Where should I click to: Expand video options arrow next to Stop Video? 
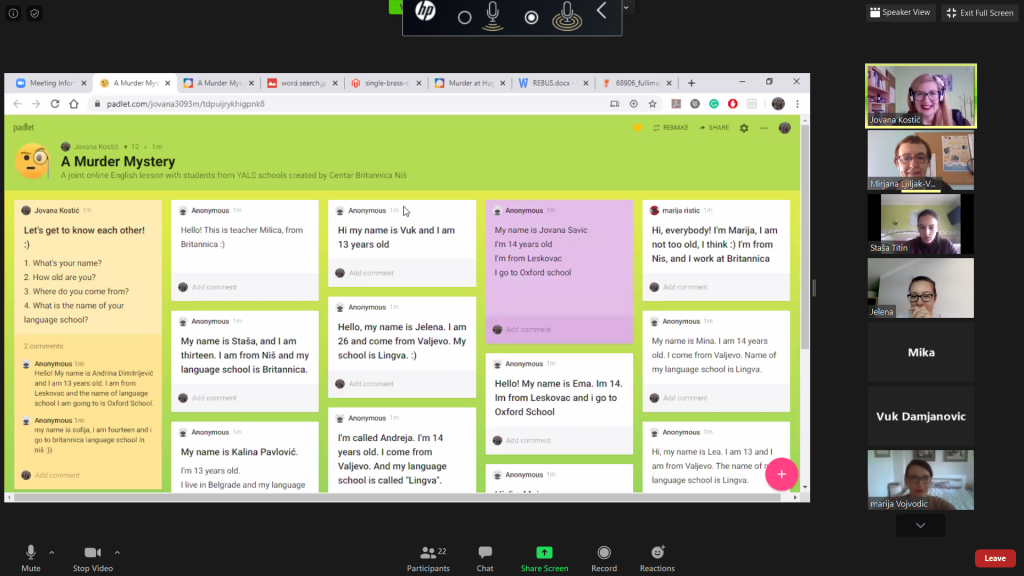pyautogui.click(x=117, y=552)
